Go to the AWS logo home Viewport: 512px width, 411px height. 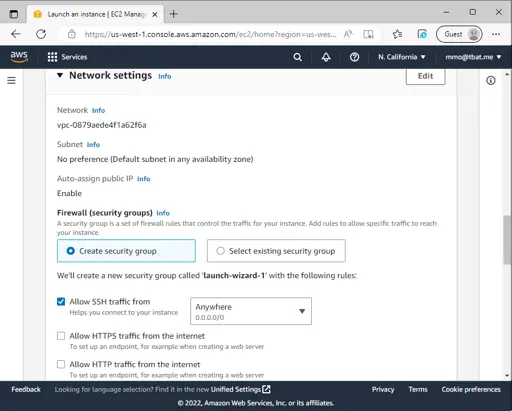coord(19,57)
